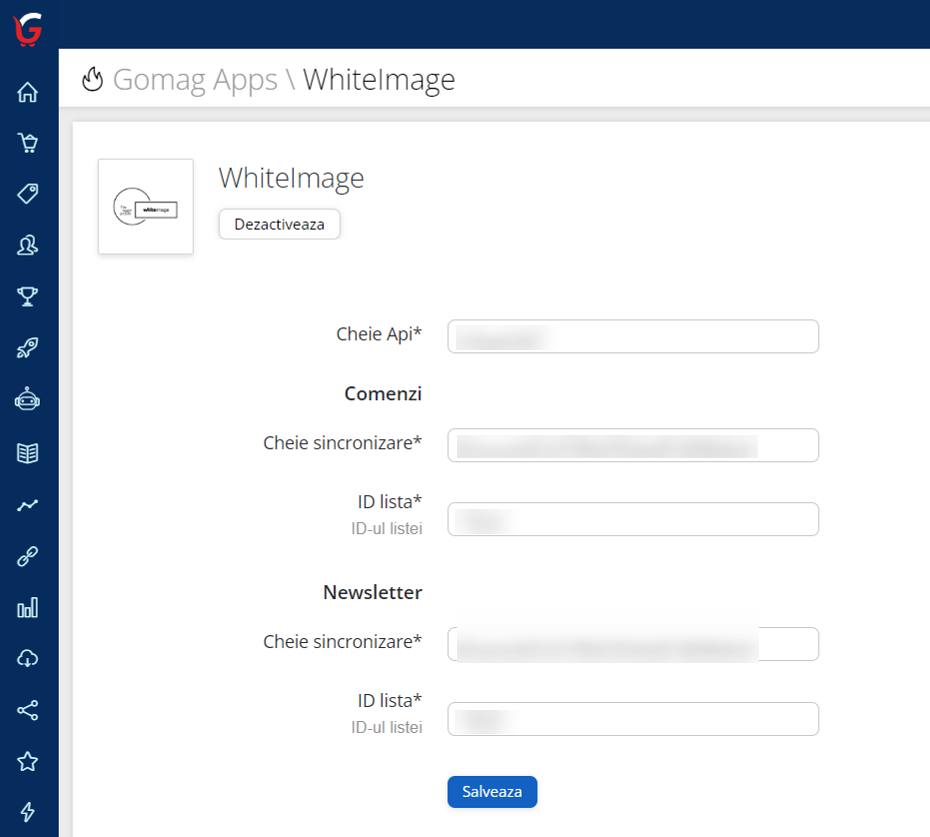Open the Gomag Apps breadcrumb link

tap(195, 79)
